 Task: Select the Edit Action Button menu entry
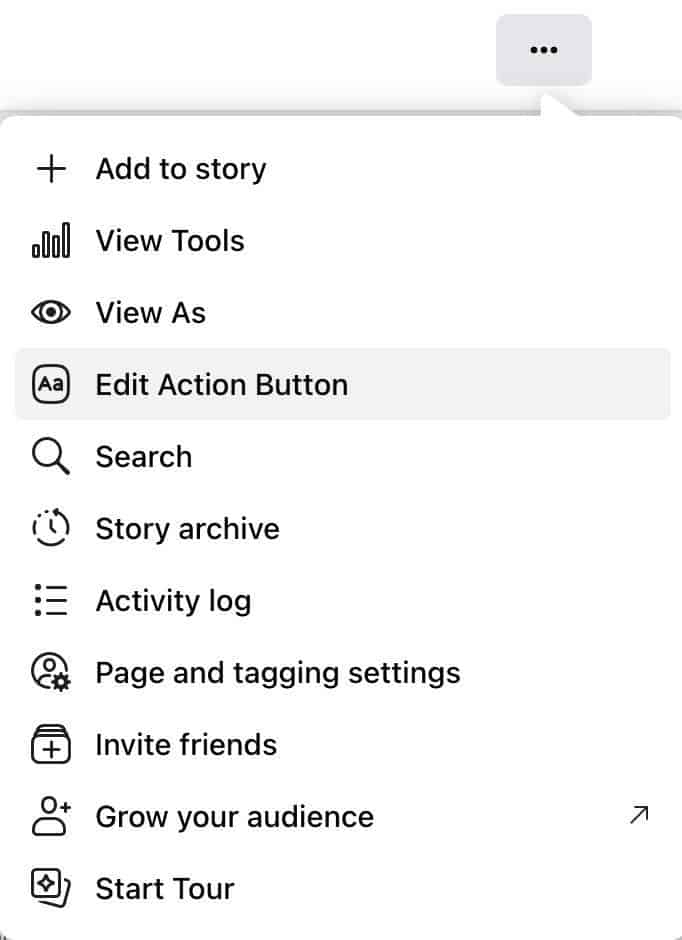click(343, 384)
